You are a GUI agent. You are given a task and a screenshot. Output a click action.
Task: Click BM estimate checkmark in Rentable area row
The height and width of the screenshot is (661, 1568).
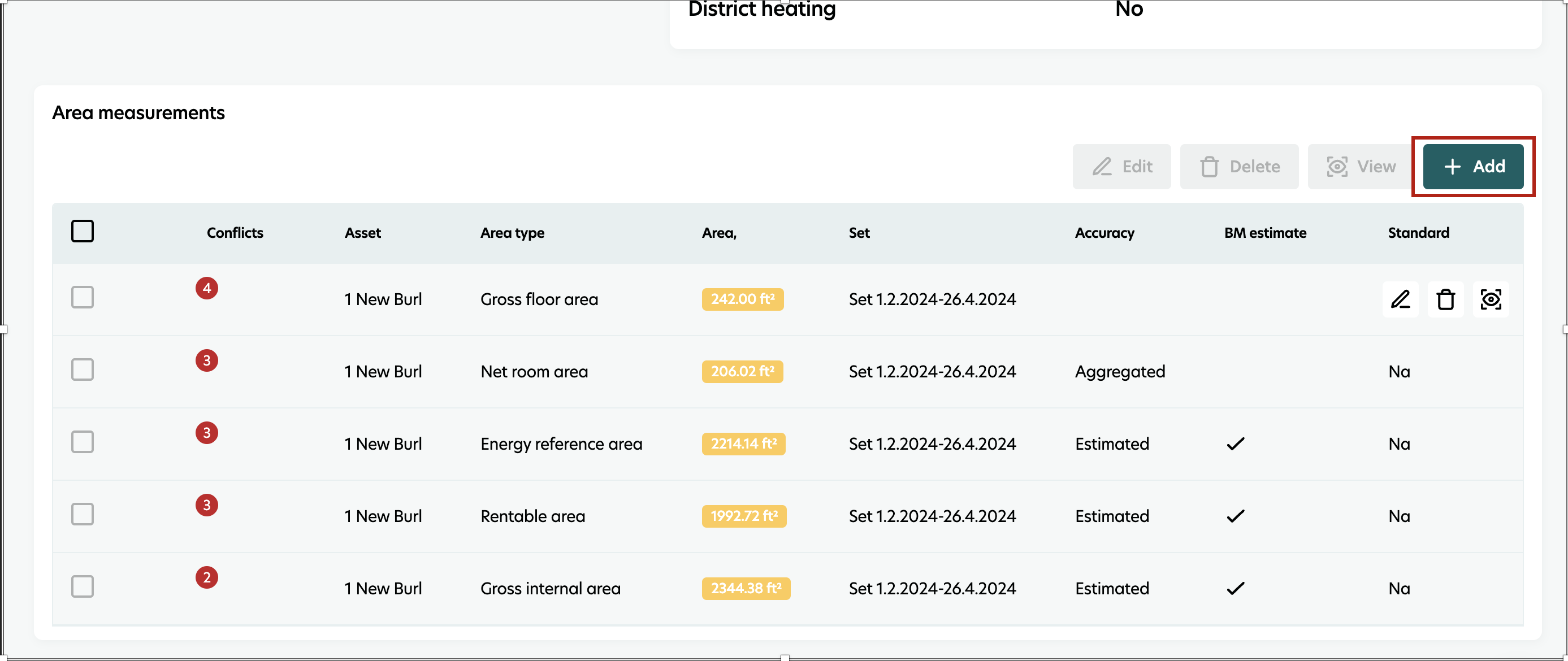(x=1236, y=516)
